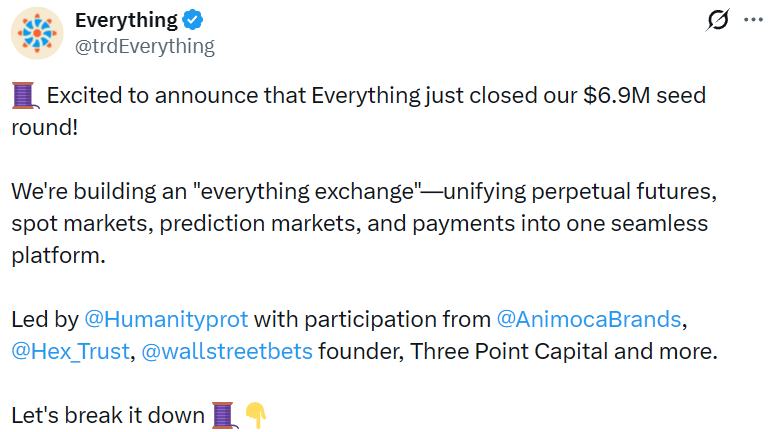Image resolution: width=770 pixels, height=432 pixels.
Task: Open the @trdEverything handle link
Action: pos(144,45)
